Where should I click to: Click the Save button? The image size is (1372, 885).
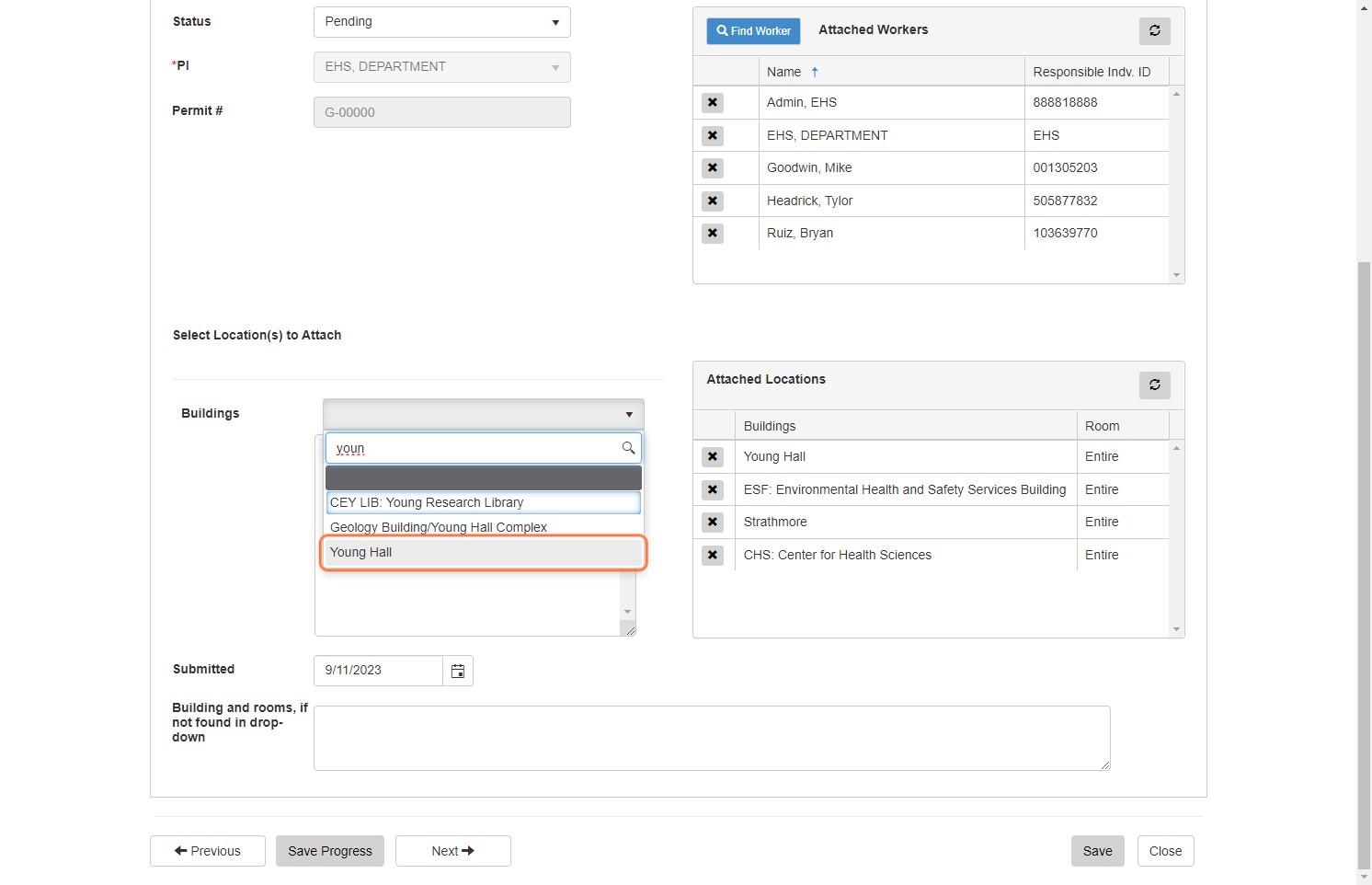point(1098,851)
